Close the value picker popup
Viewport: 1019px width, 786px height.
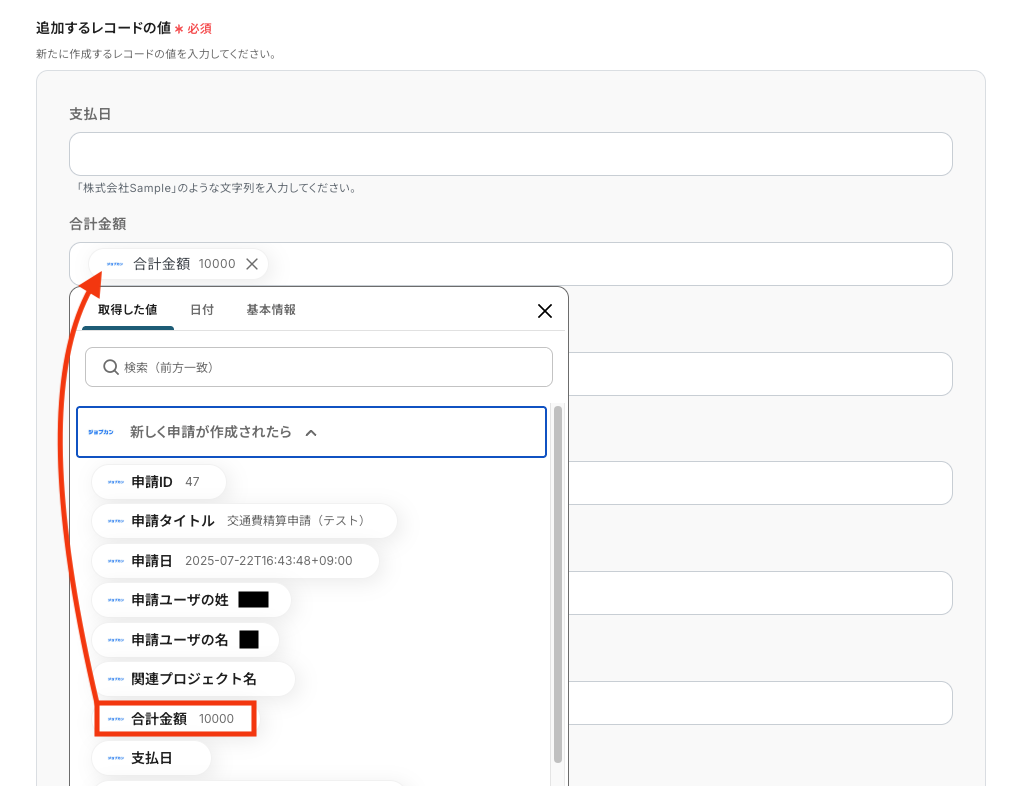click(x=545, y=311)
